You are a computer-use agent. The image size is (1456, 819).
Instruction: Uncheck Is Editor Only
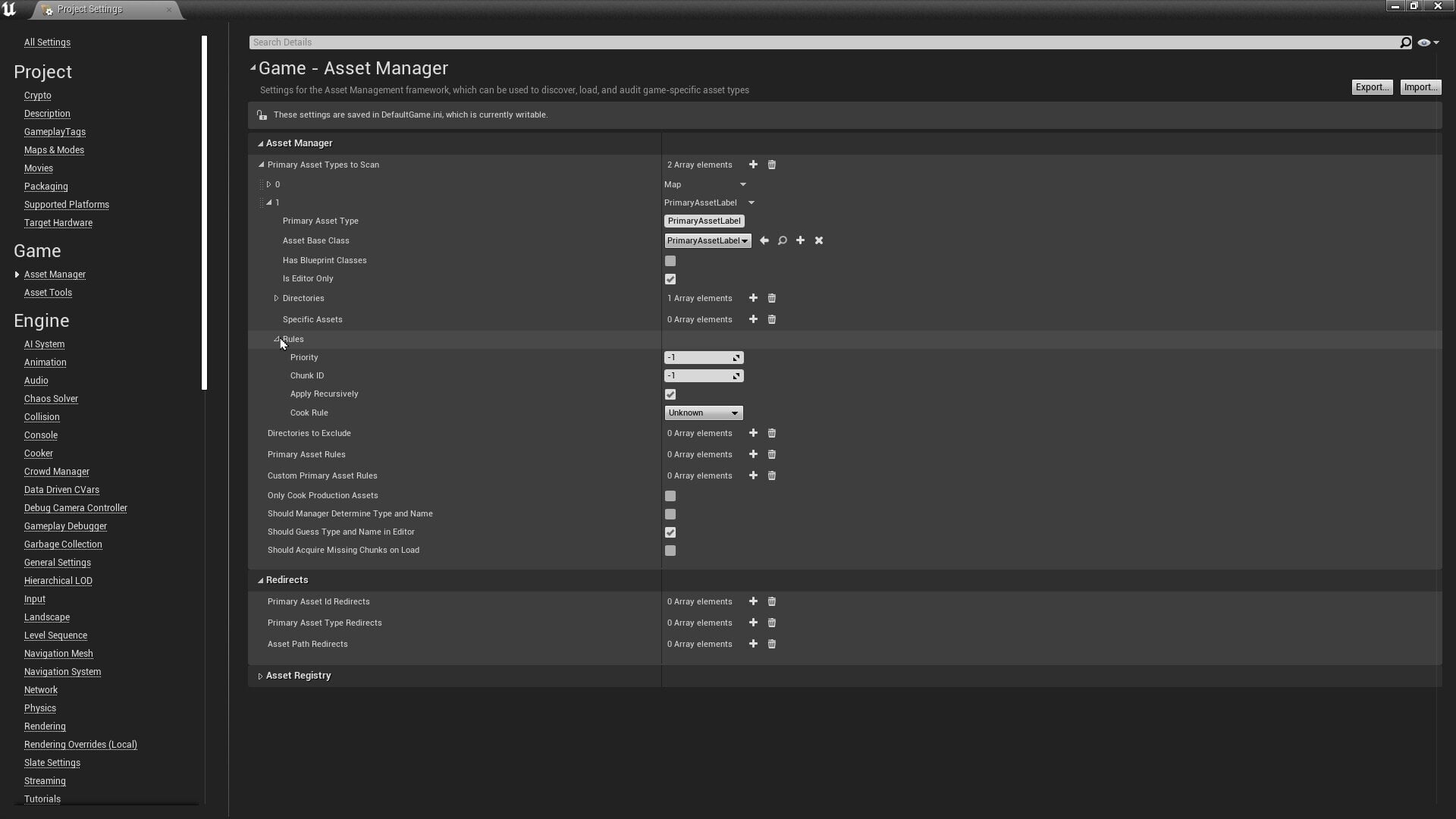(670, 279)
